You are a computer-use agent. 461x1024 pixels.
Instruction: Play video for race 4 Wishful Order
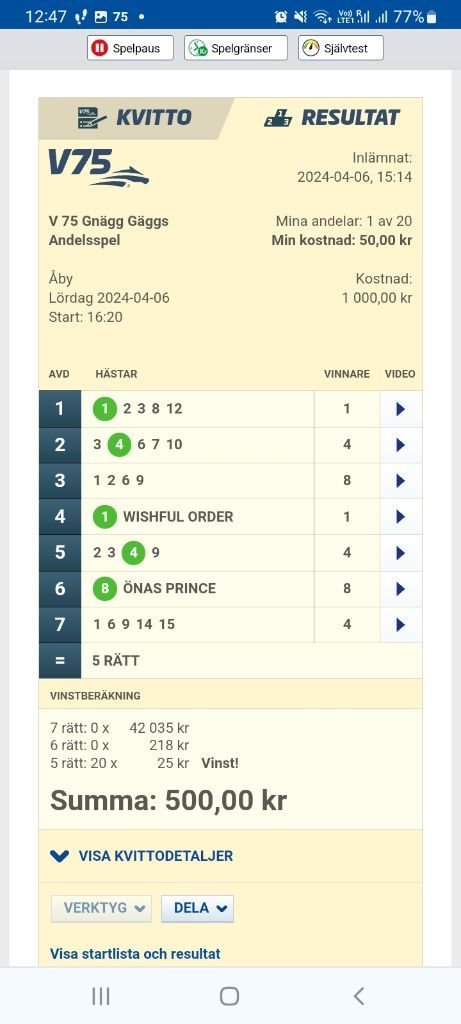point(401,517)
